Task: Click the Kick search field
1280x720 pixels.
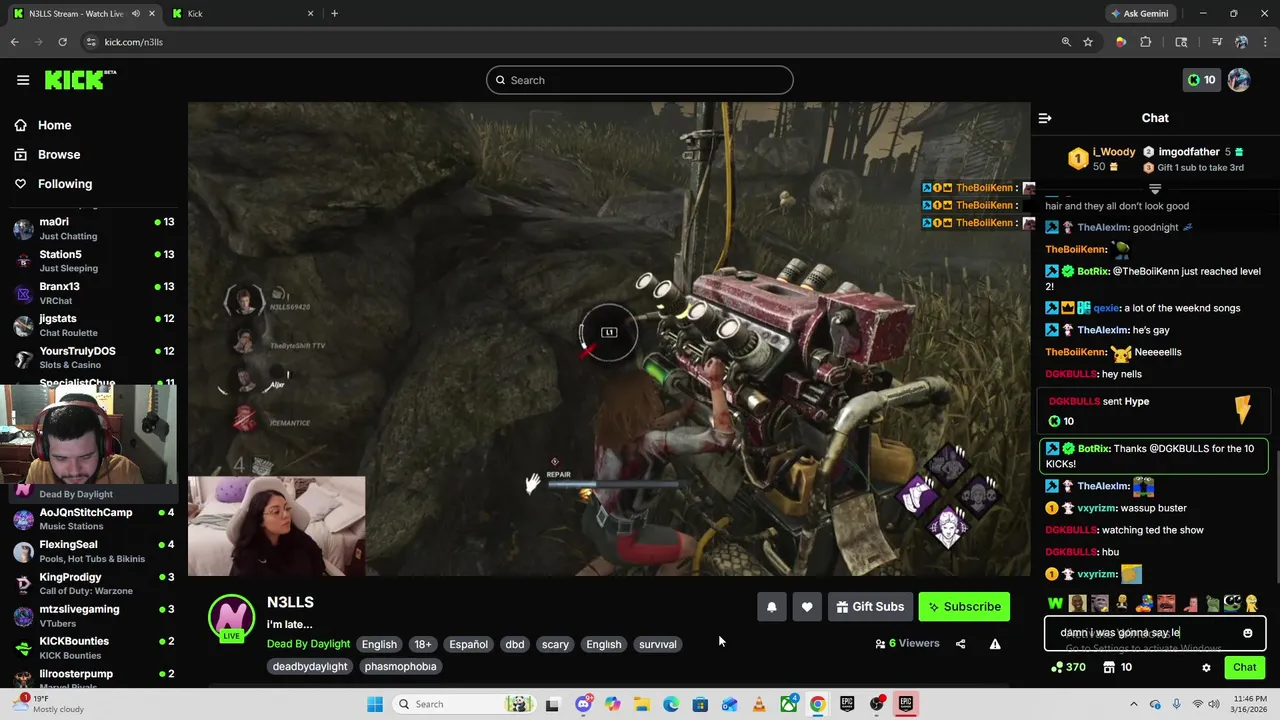Action: [x=640, y=80]
